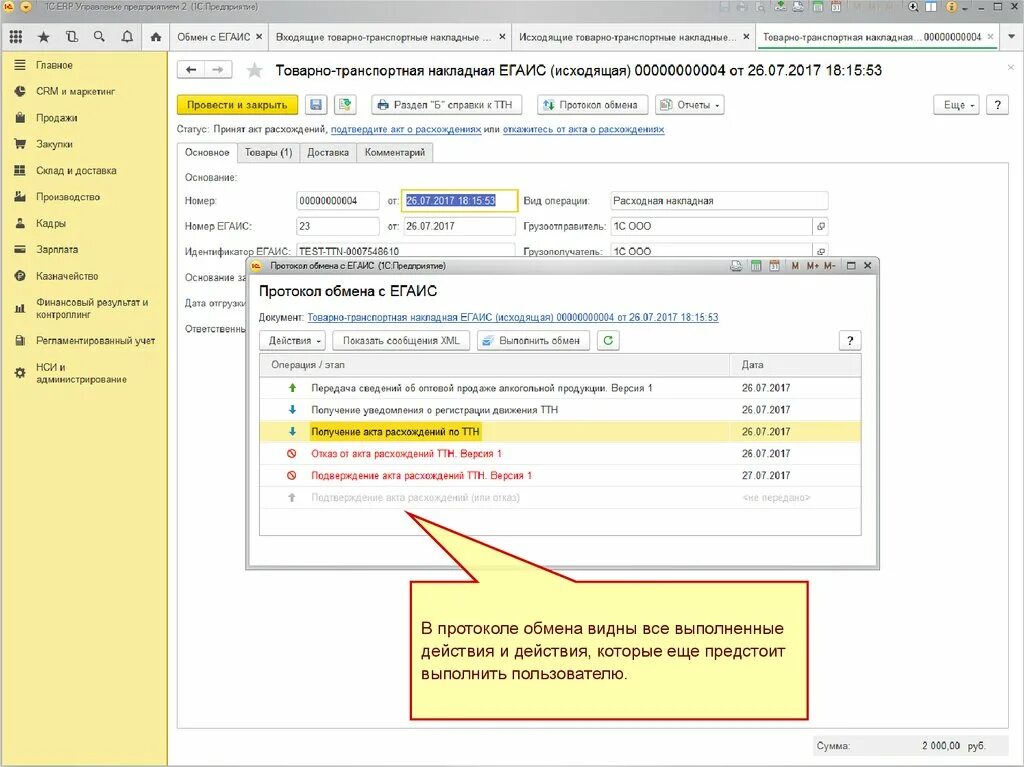Add document to favorites with star
This screenshot has height=767, width=1024.
(x=254, y=70)
